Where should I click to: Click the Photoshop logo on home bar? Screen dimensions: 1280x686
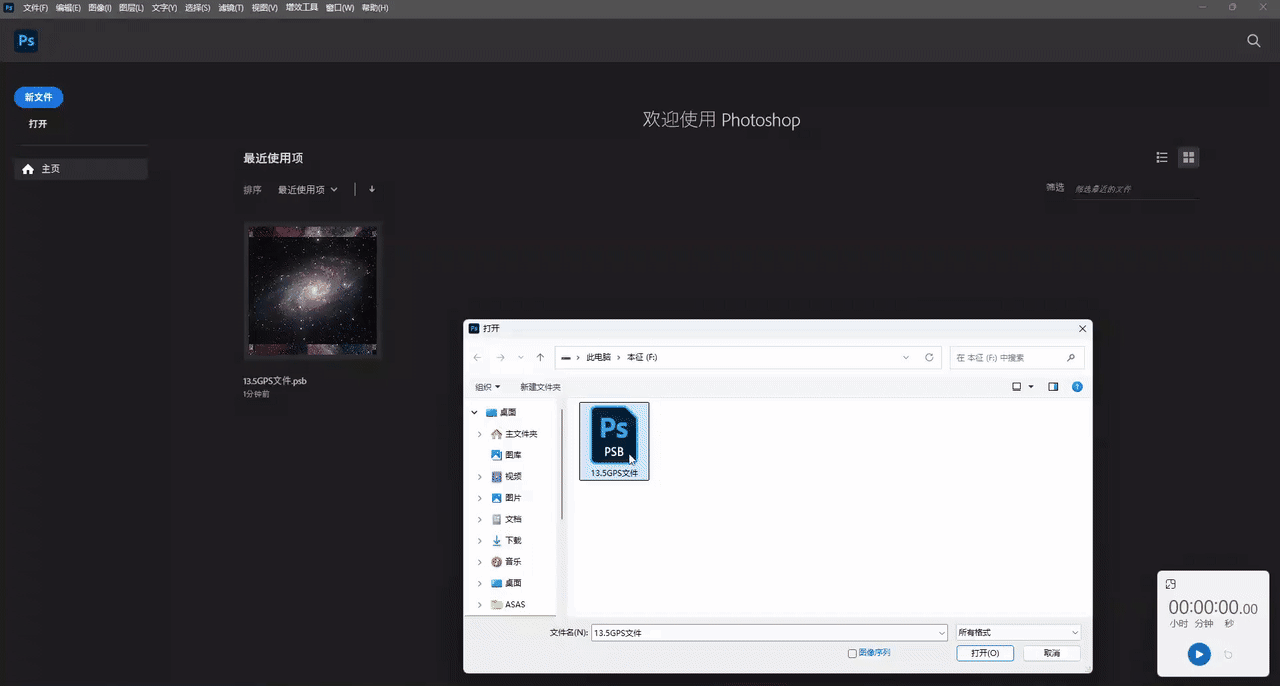[x=26, y=41]
